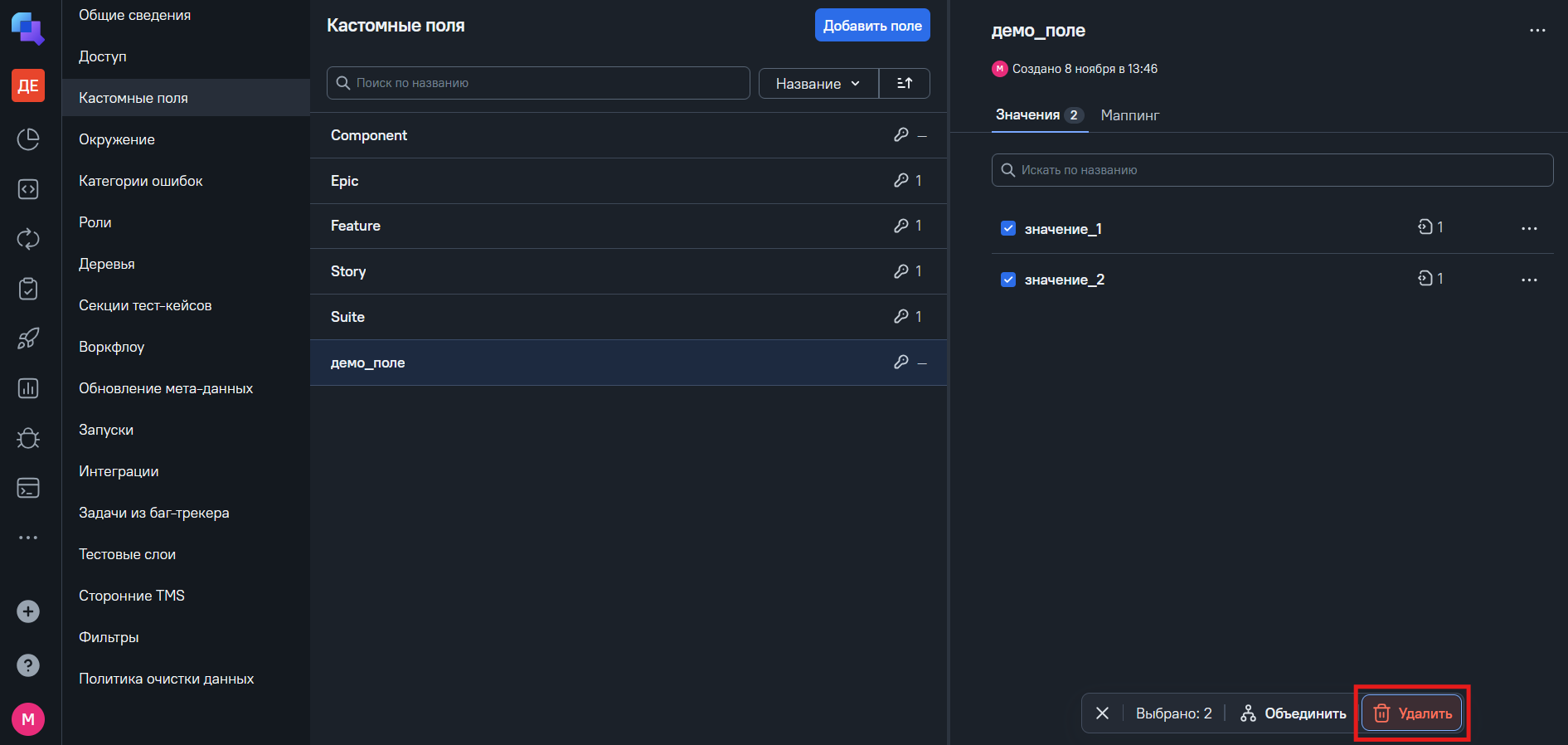Select the демо_поле field row
Screen dimensions: 1568x745
(629, 363)
